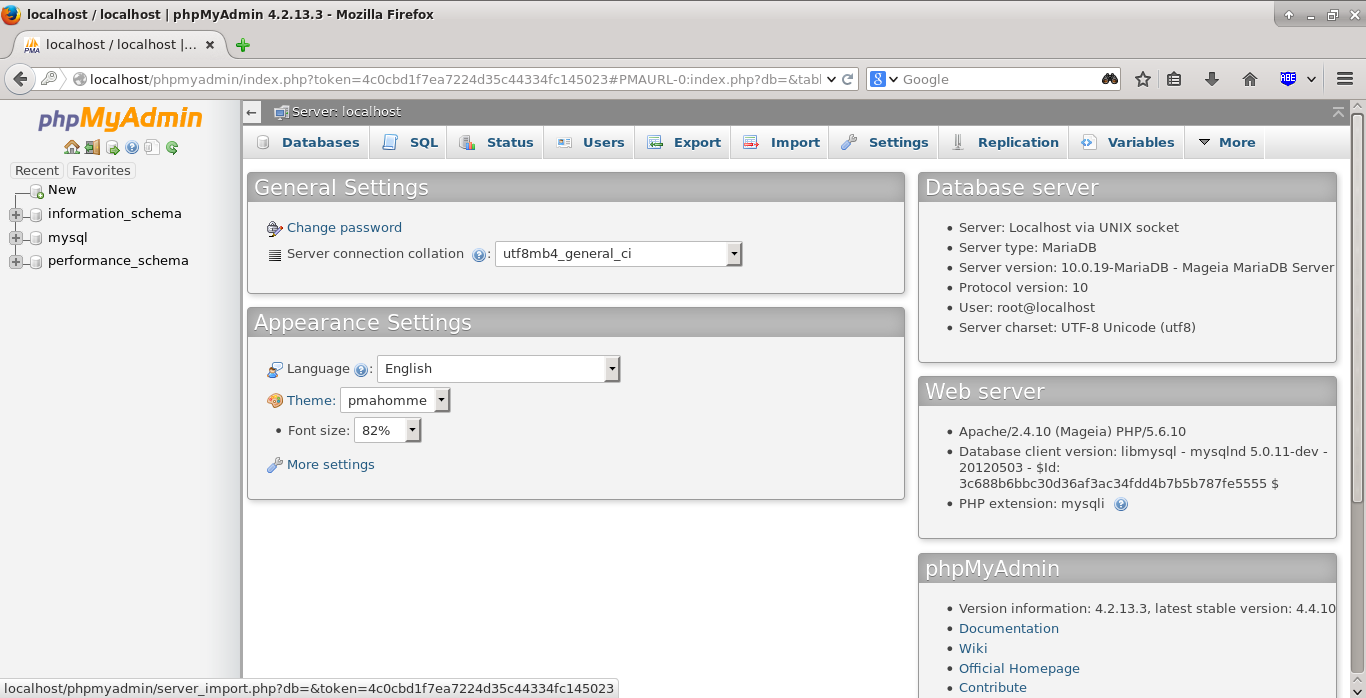Open the Wiki link
Viewport: 1366px width, 698px height.
click(x=973, y=649)
